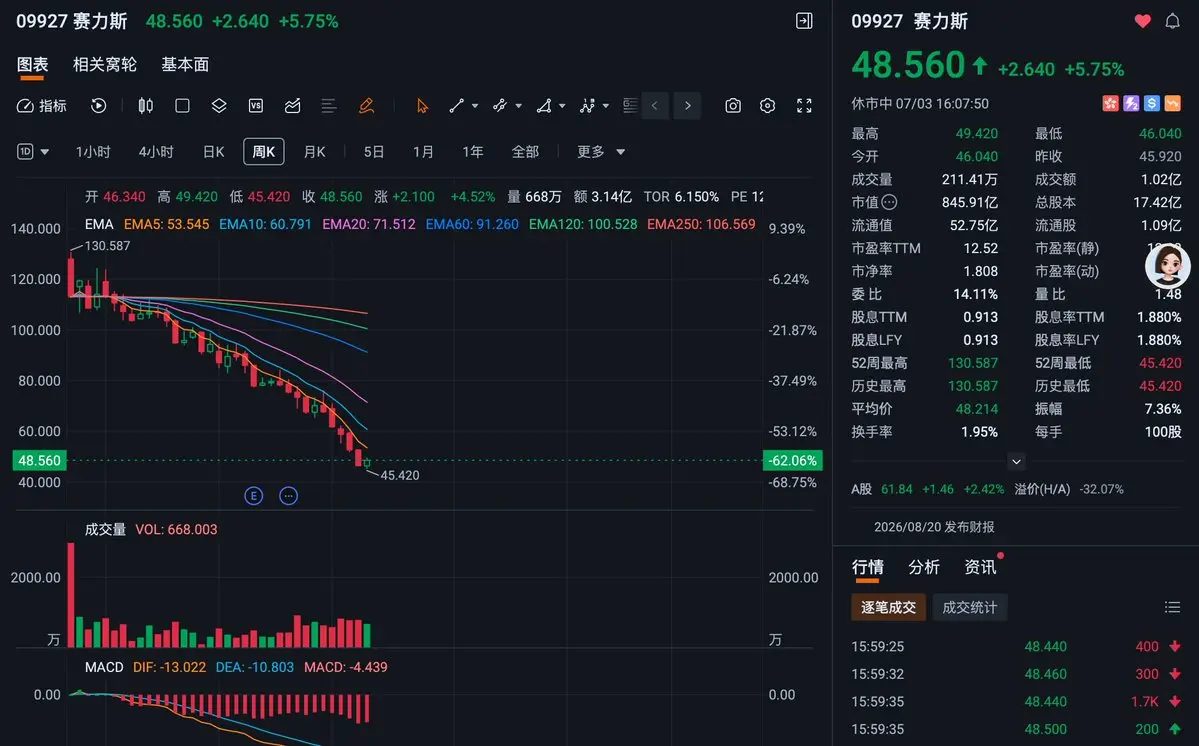Click the ellipsis event marker on chart
Image resolution: width=1199 pixels, height=746 pixels.
click(288, 496)
